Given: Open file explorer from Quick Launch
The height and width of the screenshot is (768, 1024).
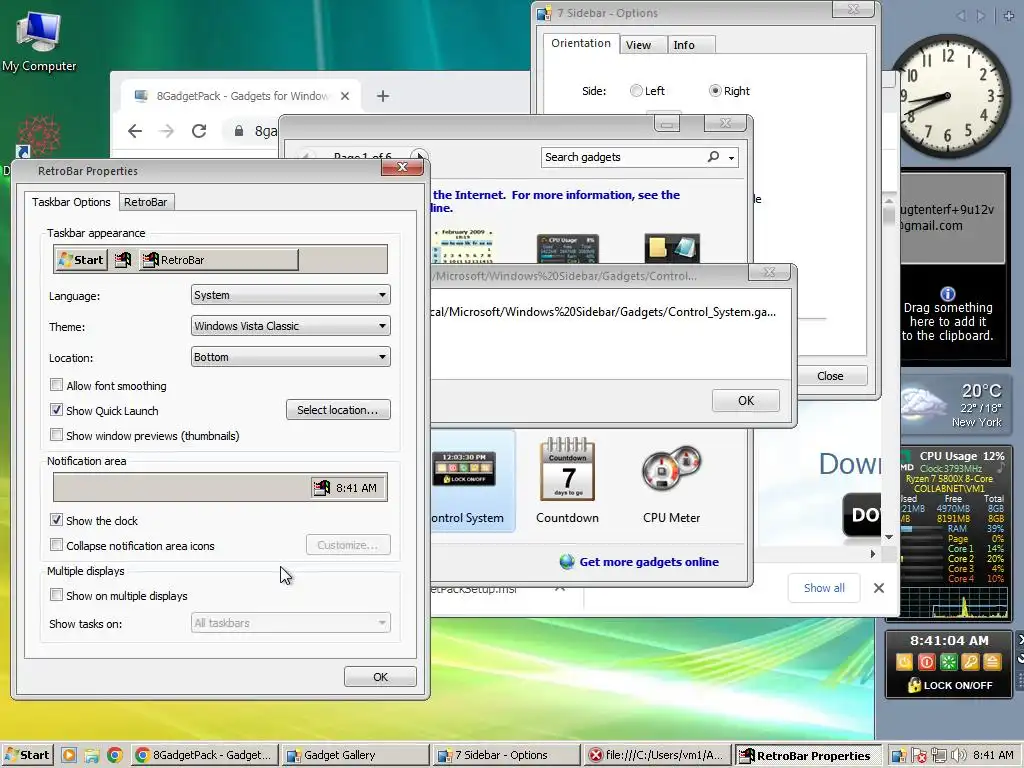Looking at the screenshot, I should 92,756.
